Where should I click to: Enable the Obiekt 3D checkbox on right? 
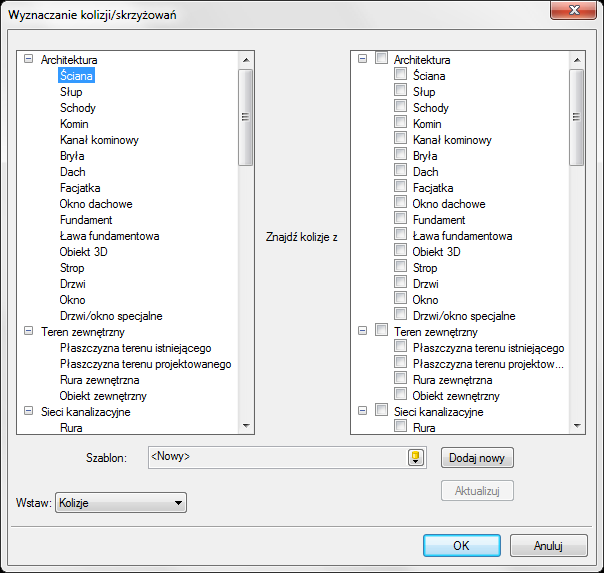coord(401,250)
